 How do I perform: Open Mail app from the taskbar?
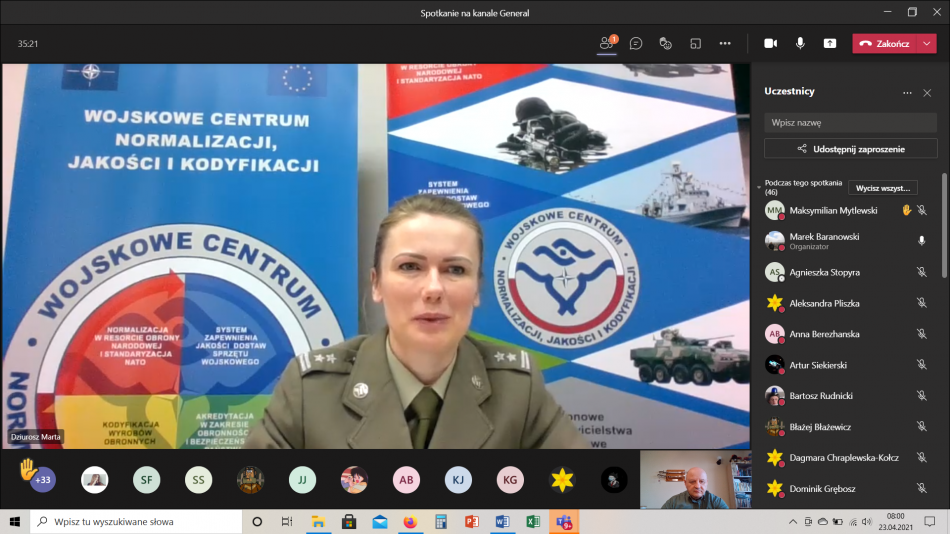(x=379, y=521)
